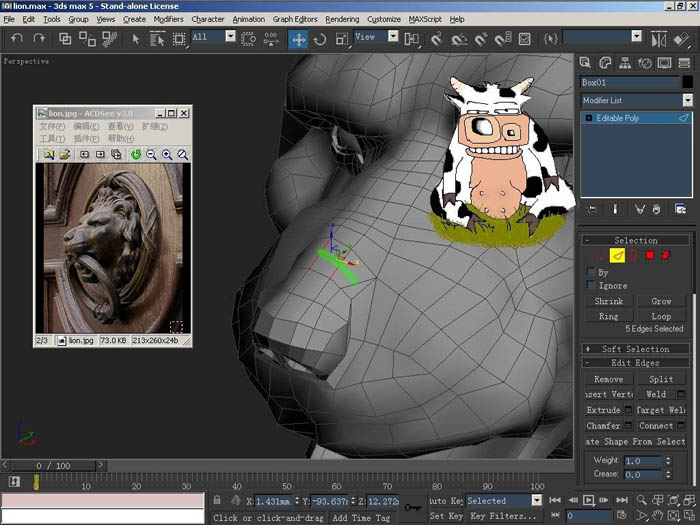Click the Split edges button
The width and height of the screenshot is (700, 525).
(661, 379)
